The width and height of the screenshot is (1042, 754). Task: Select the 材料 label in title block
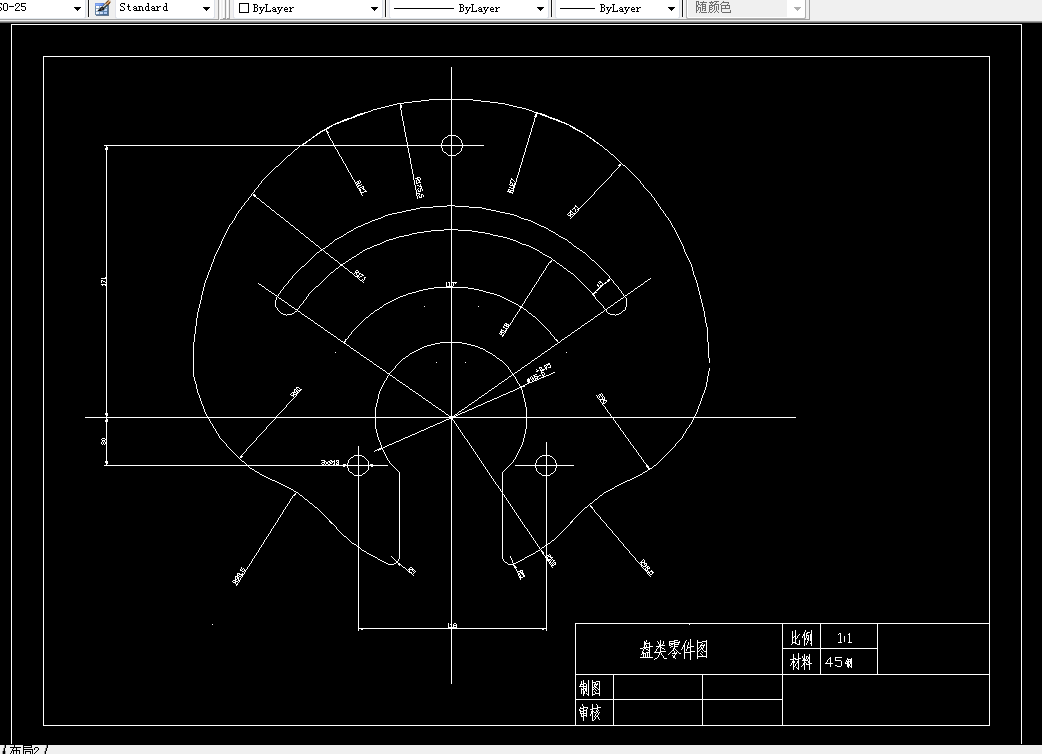(x=801, y=662)
